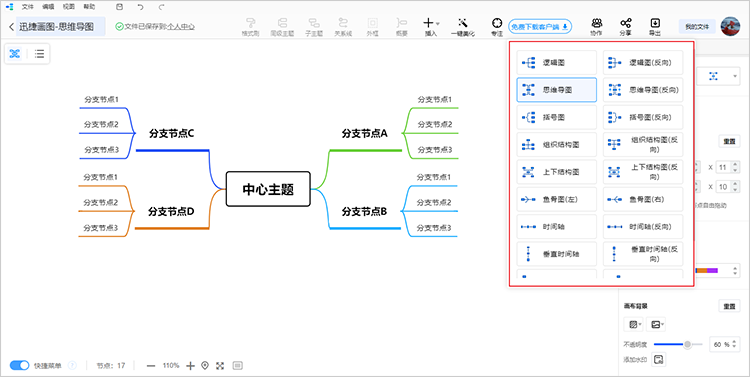Image resolution: width=750 pixels, height=377 pixels.
Task: Choose the 组织结构图 layout
Action: point(557,144)
